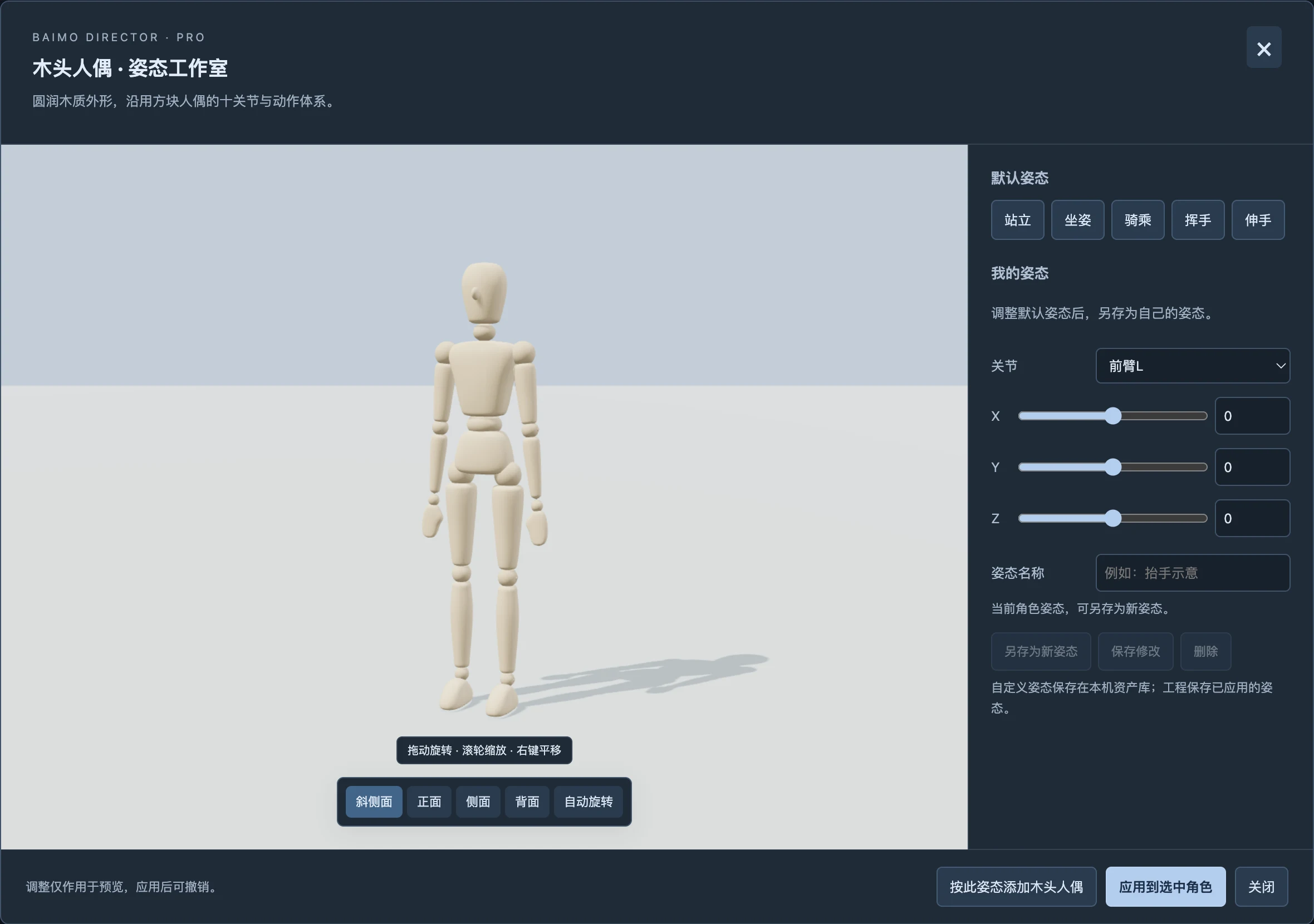Toggle 自动旋转 auto rotation
Screen dimensions: 1314x924
588,802
